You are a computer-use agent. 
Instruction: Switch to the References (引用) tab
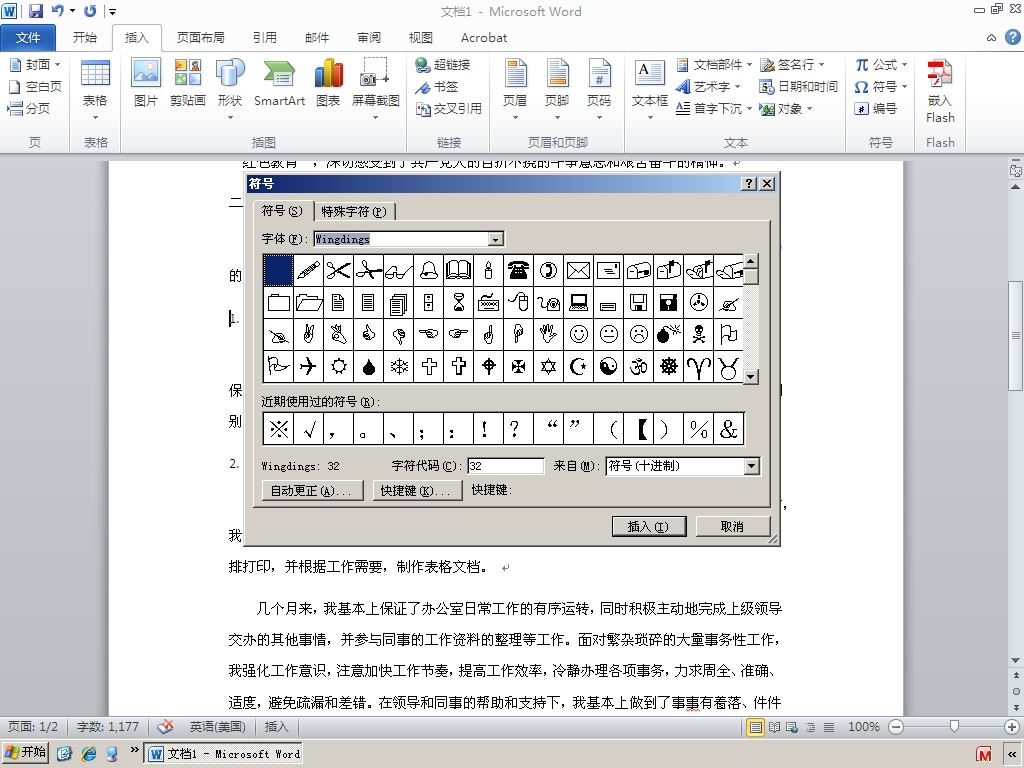pyautogui.click(x=264, y=38)
